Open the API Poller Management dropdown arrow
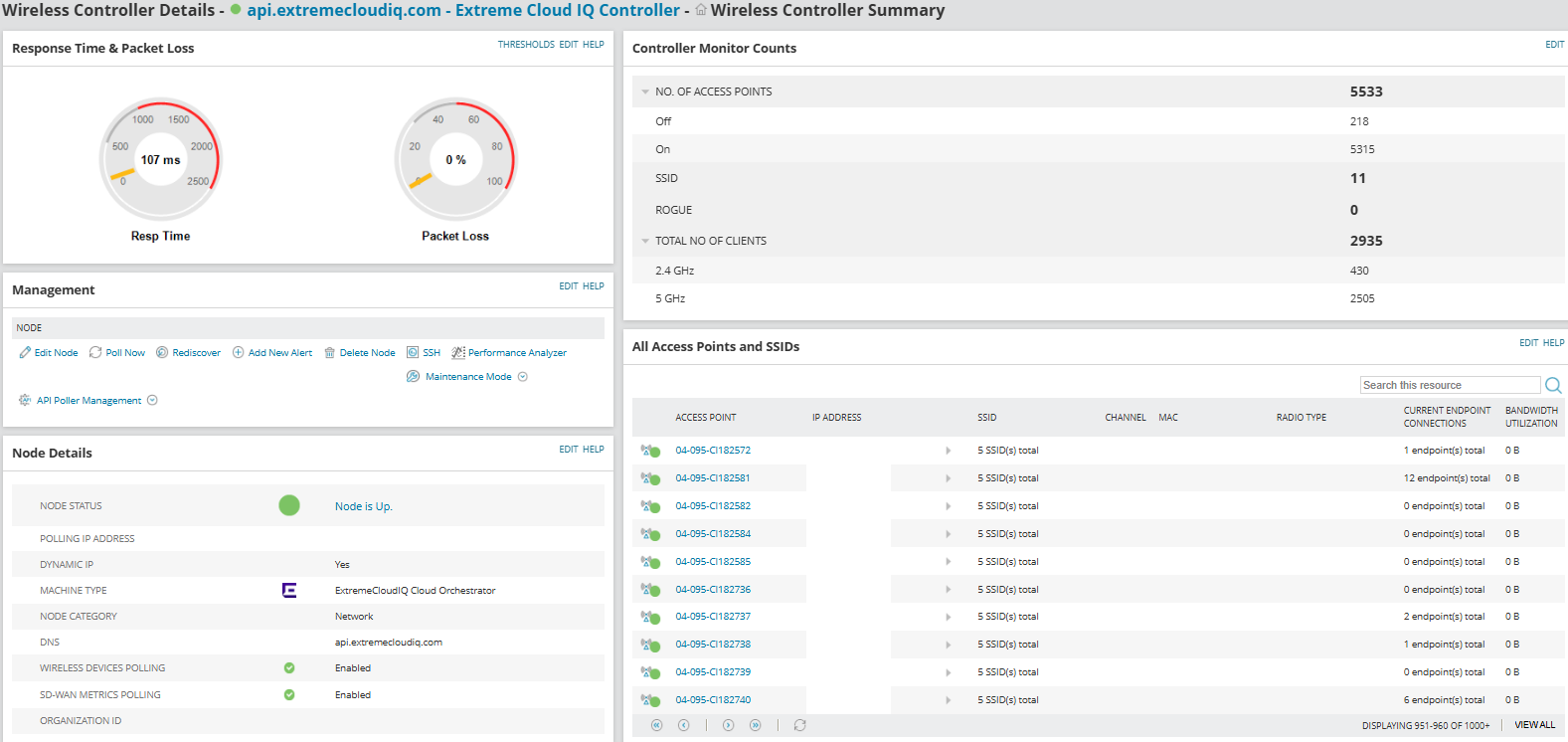 [152, 401]
